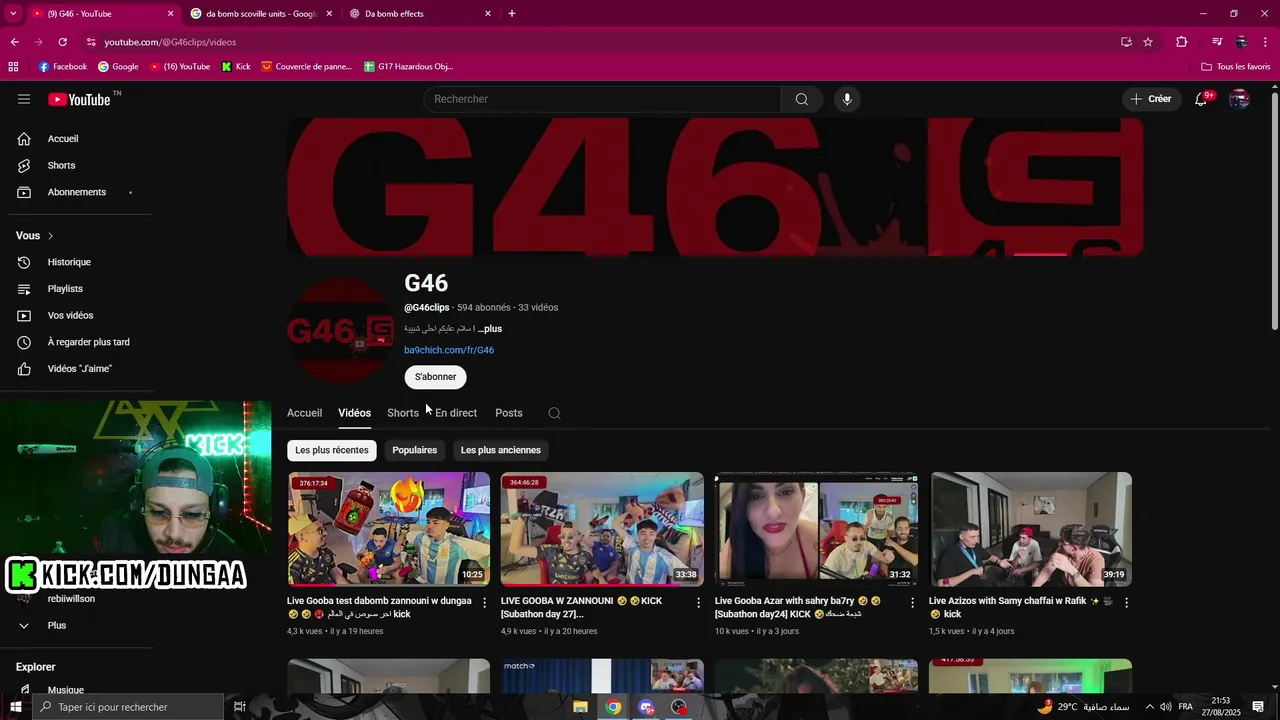Open Kick bookmark
The image size is (1280, 720).
point(236,67)
